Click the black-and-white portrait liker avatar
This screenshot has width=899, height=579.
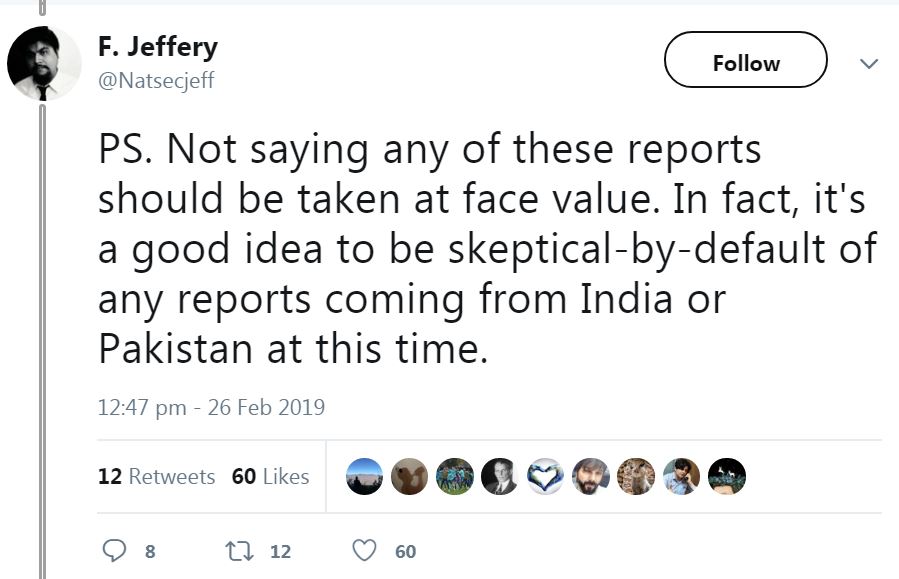[499, 477]
